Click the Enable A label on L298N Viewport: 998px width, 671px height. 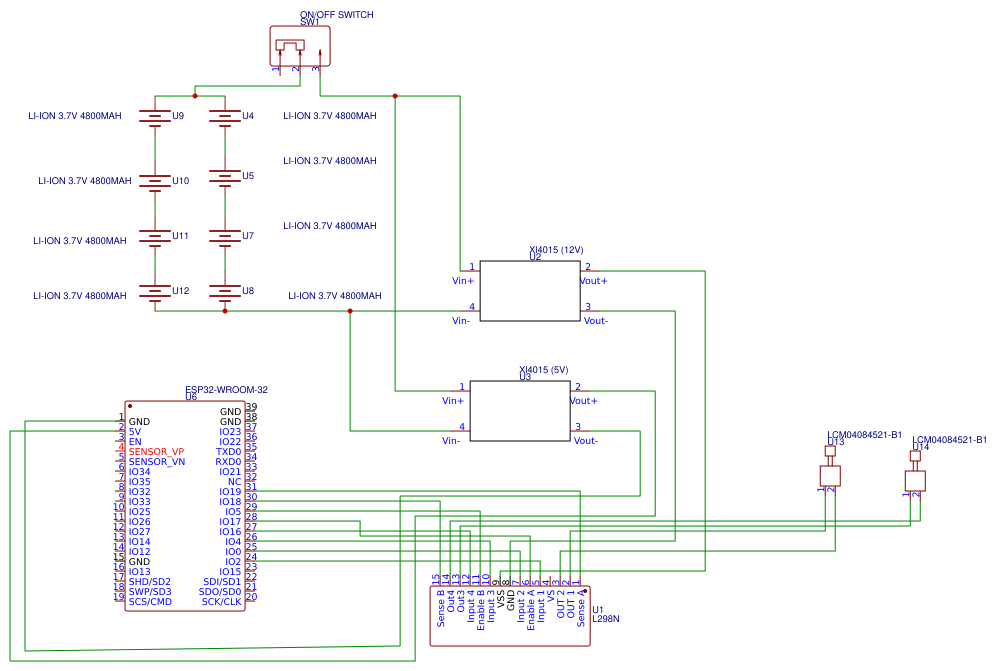[531, 610]
